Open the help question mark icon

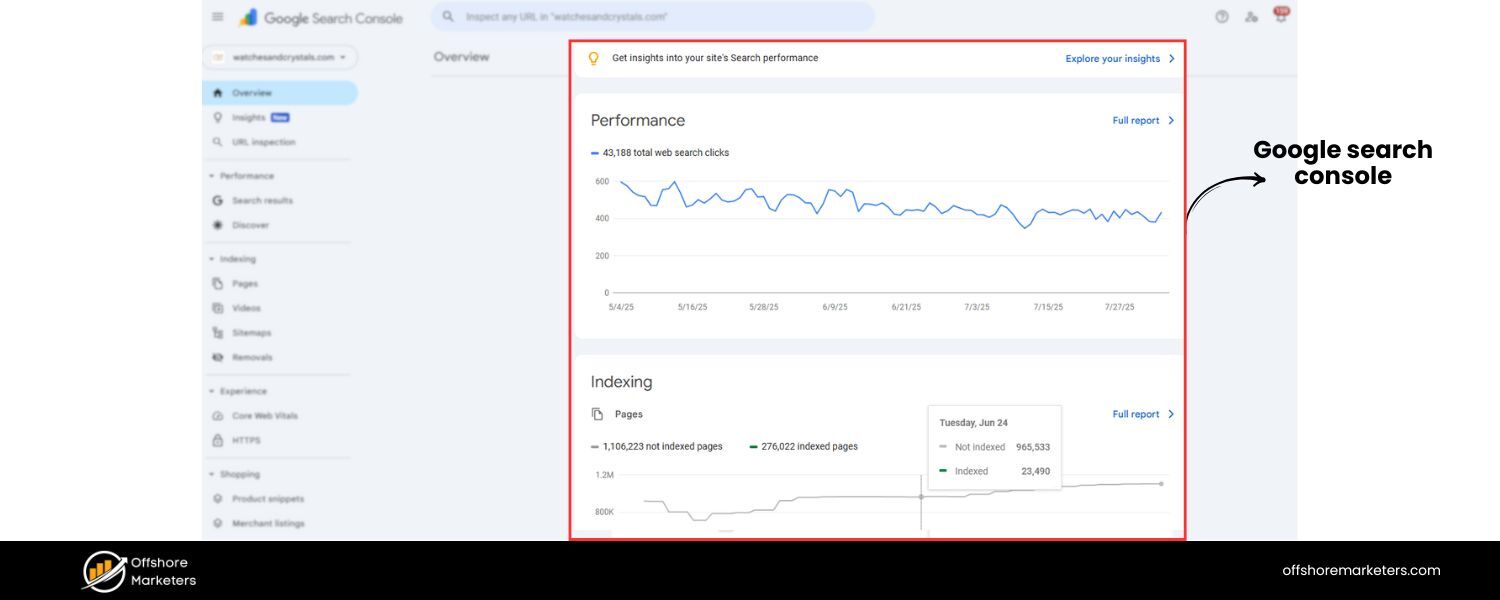tap(1221, 17)
